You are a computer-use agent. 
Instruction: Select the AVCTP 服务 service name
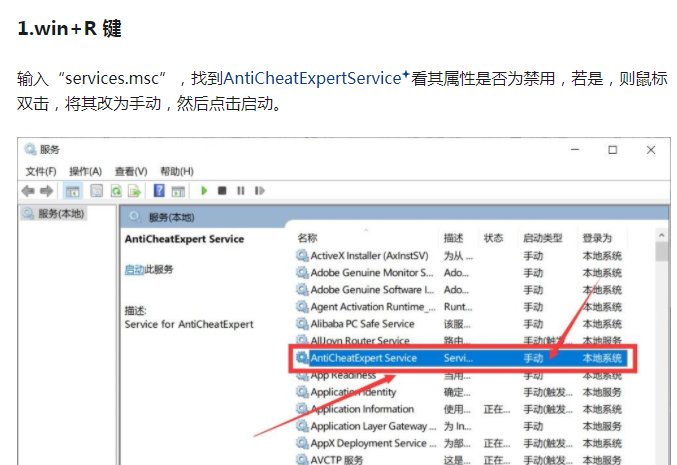pyautogui.click(x=337, y=460)
